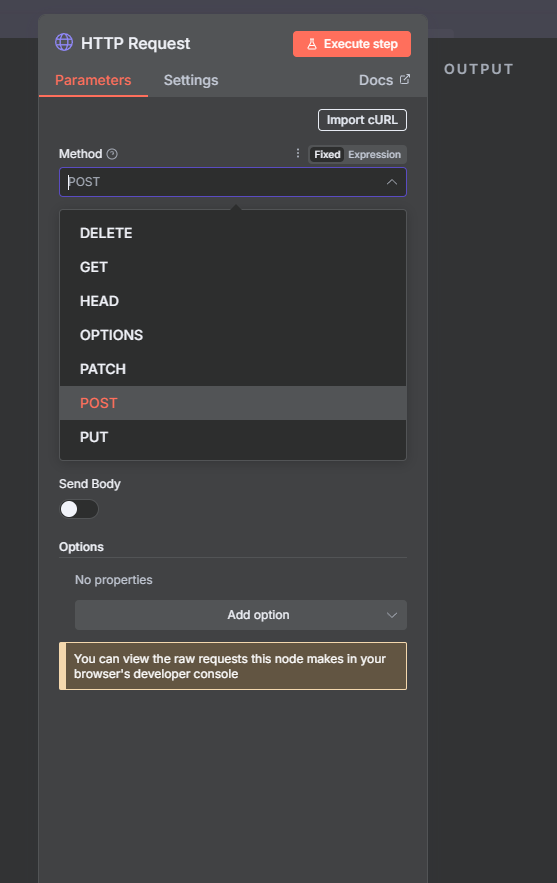Pick PUT from the dropdown list
The height and width of the screenshot is (883, 557).
coord(233,437)
